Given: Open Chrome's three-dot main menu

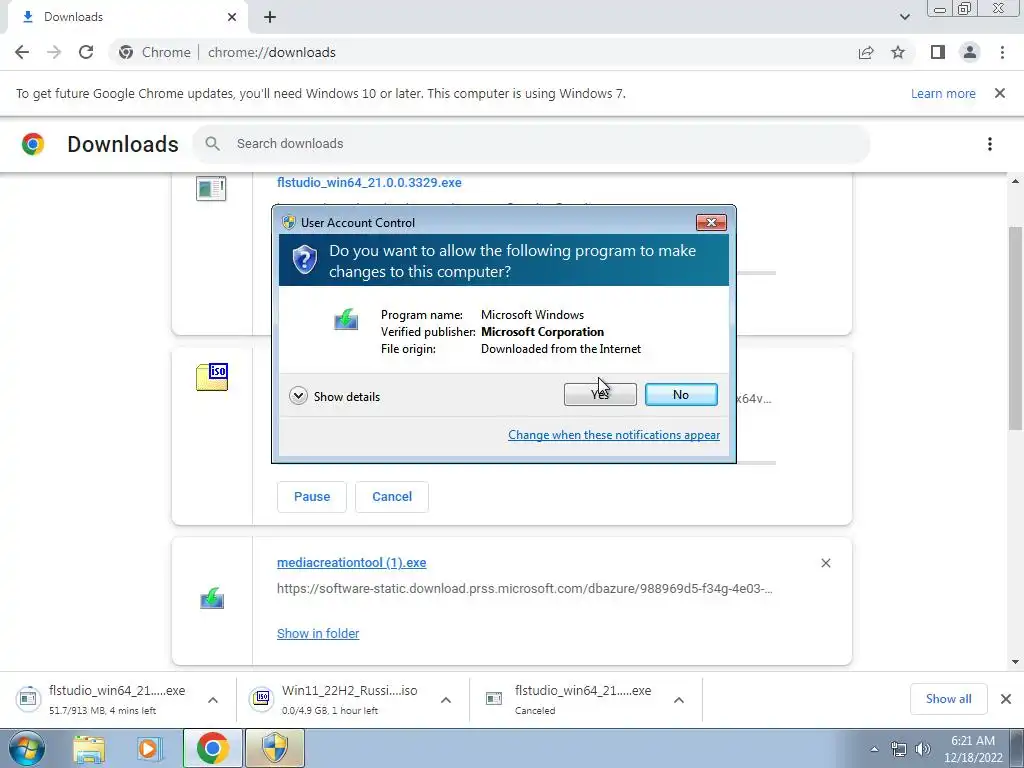Looking at the screenshot, I should pyautogui.click(x=1002, y=52).
